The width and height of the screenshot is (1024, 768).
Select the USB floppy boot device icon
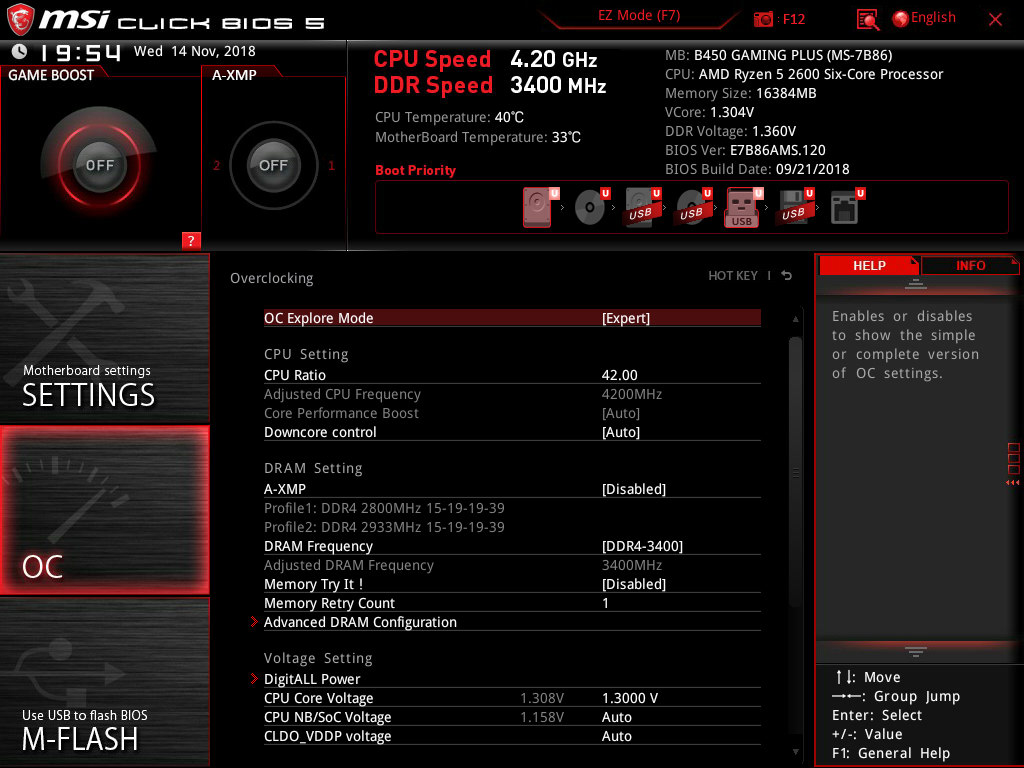[x=795, y=207]
